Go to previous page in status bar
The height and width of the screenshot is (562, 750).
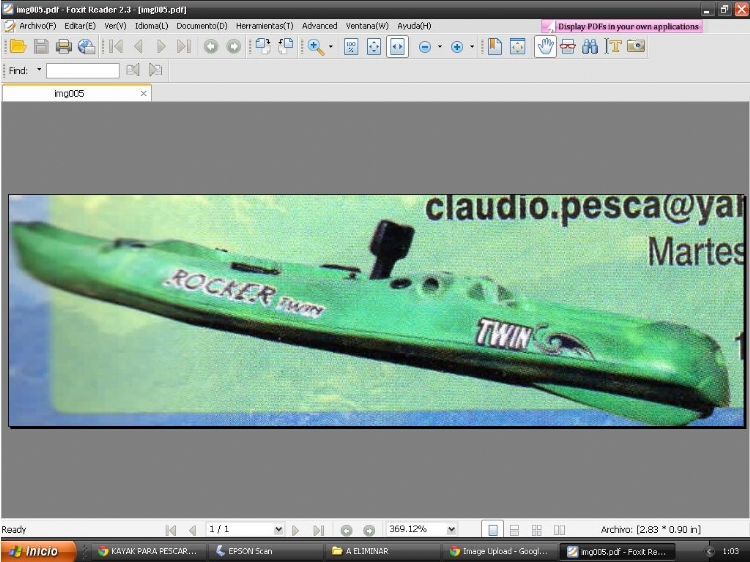click(x=192, y=530)
